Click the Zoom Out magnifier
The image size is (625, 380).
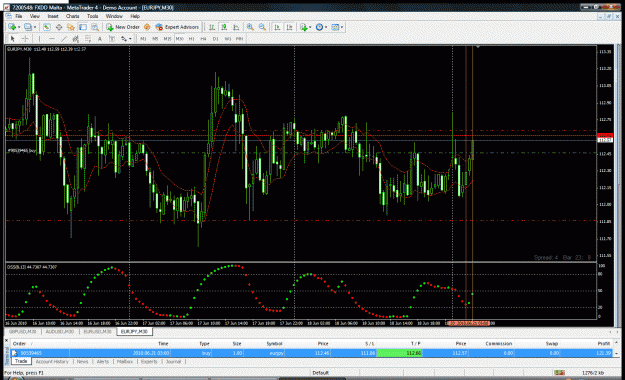(262, 27)
